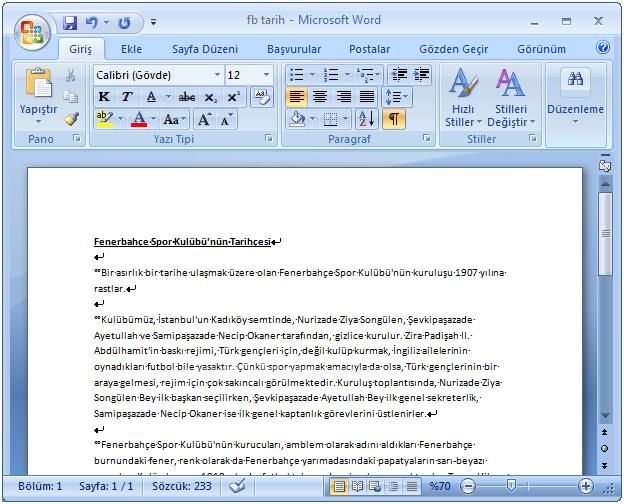624x504 pixels.
Task: Clear formatting with the eraser icon
Action: point(262,97)
